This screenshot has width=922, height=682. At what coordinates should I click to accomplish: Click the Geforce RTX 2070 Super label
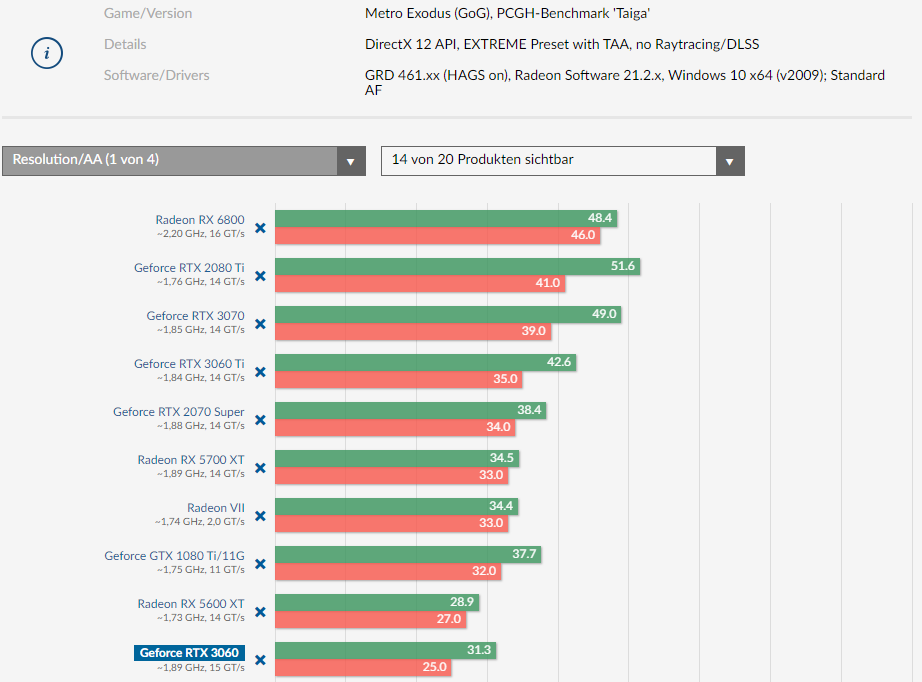tap(179, 412)
